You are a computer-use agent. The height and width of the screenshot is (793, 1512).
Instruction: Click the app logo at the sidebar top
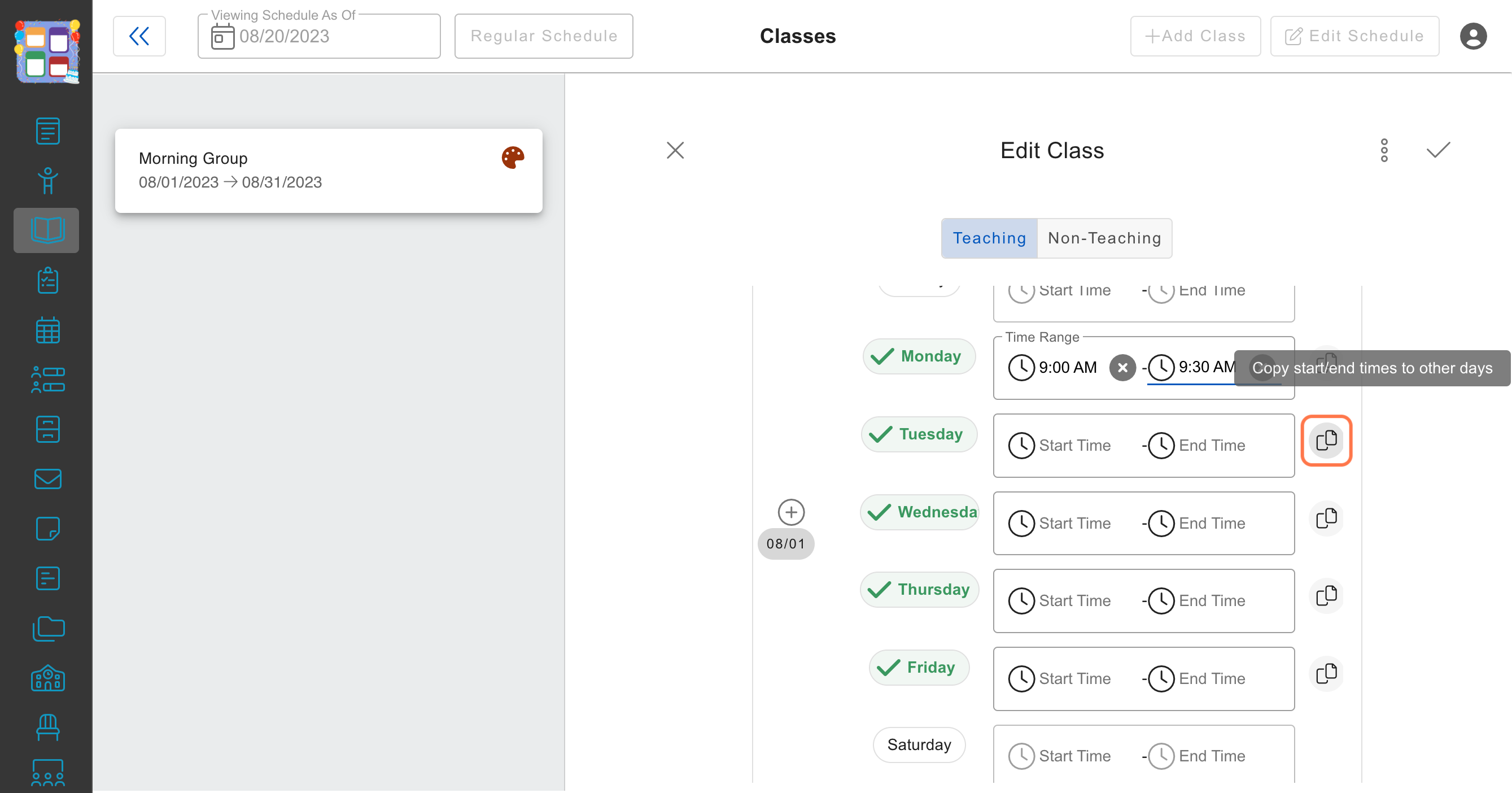coord(47,51)
